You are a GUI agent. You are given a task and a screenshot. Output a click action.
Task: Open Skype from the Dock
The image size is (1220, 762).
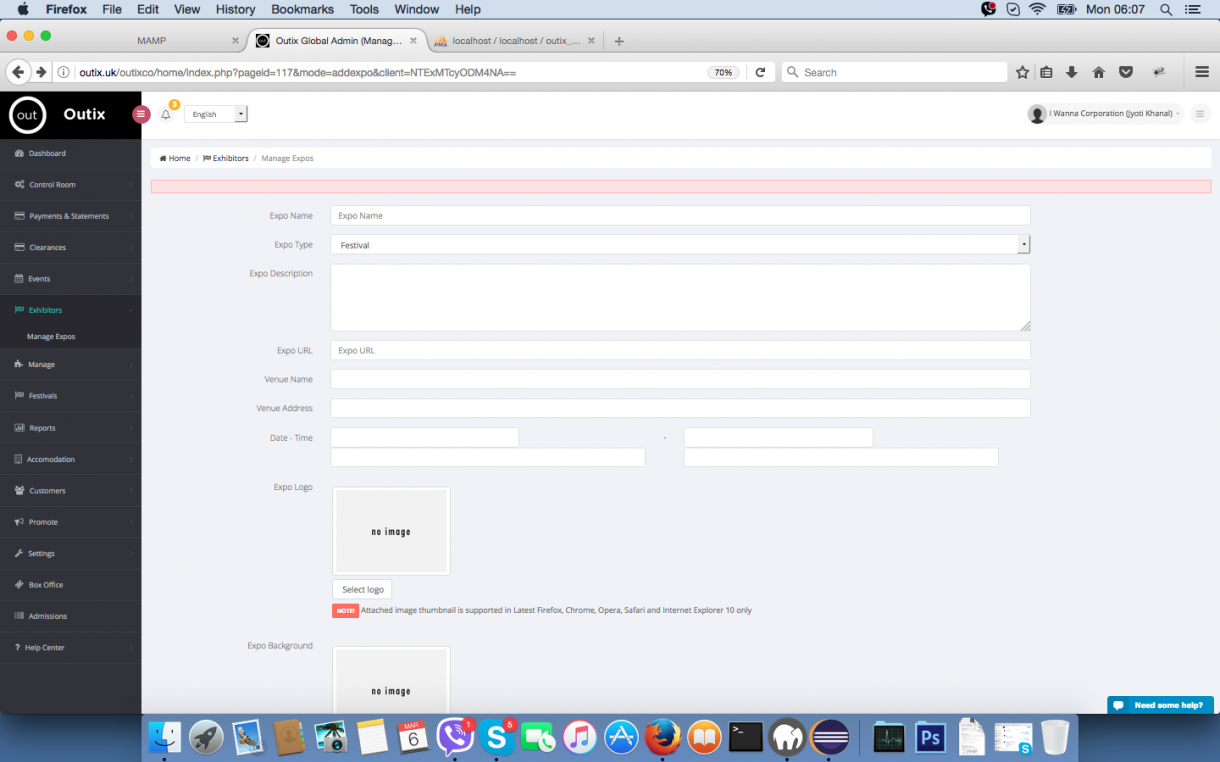[x=496, y=738]
